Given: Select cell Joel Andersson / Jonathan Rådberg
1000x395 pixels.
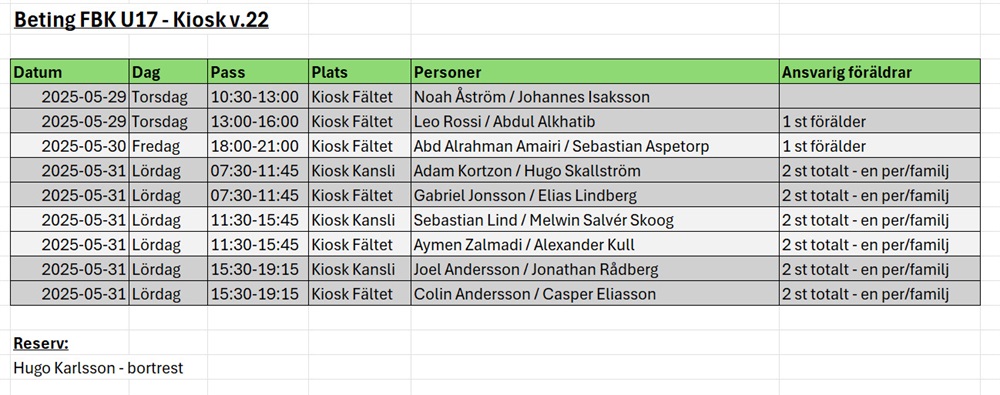Looking at the screenshot, I should click(595, 269).
